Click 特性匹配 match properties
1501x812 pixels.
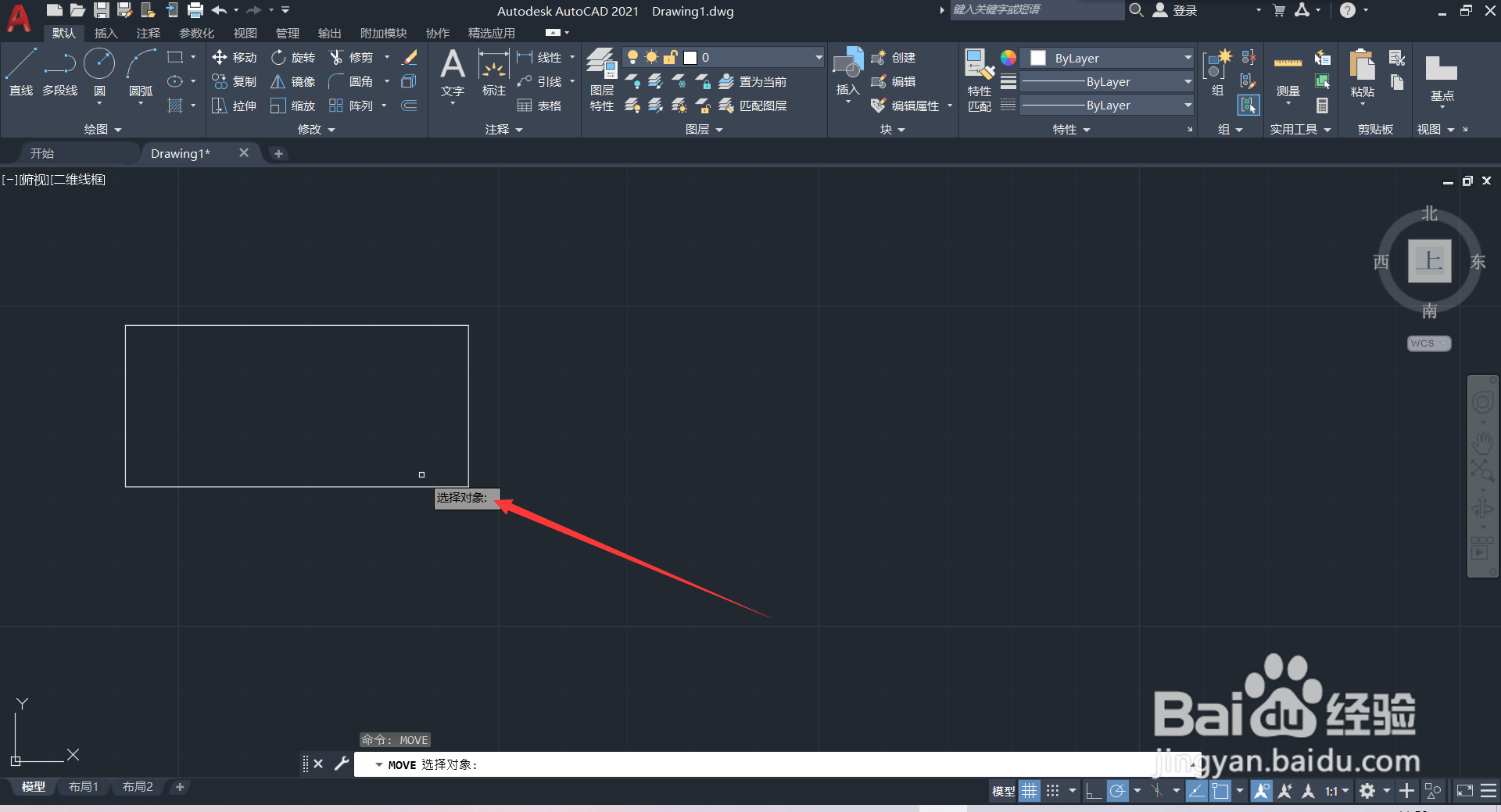(x=980, y=80)
